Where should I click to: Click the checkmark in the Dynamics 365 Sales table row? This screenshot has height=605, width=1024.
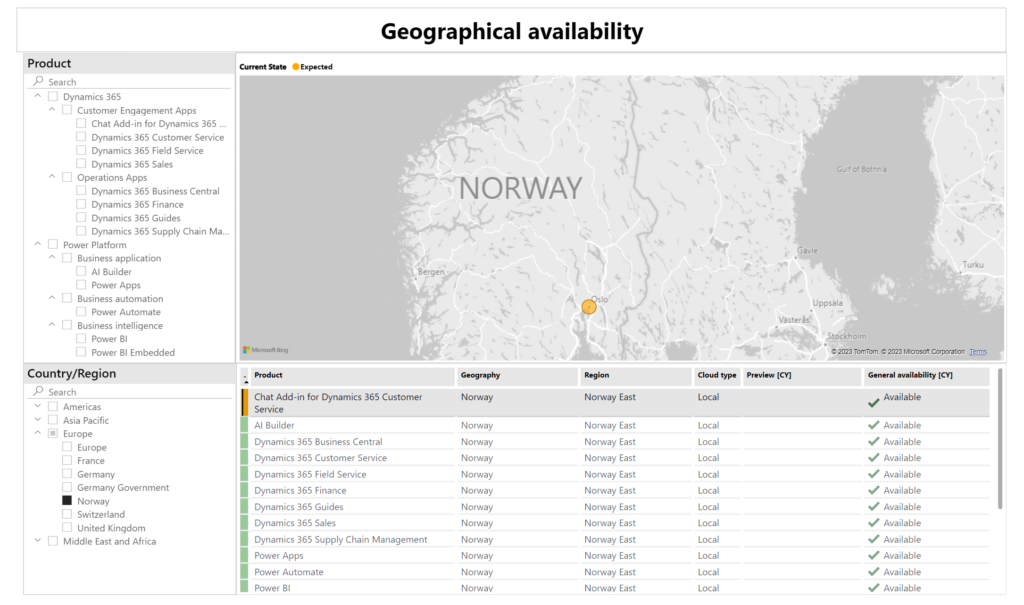tap(873, 523)
